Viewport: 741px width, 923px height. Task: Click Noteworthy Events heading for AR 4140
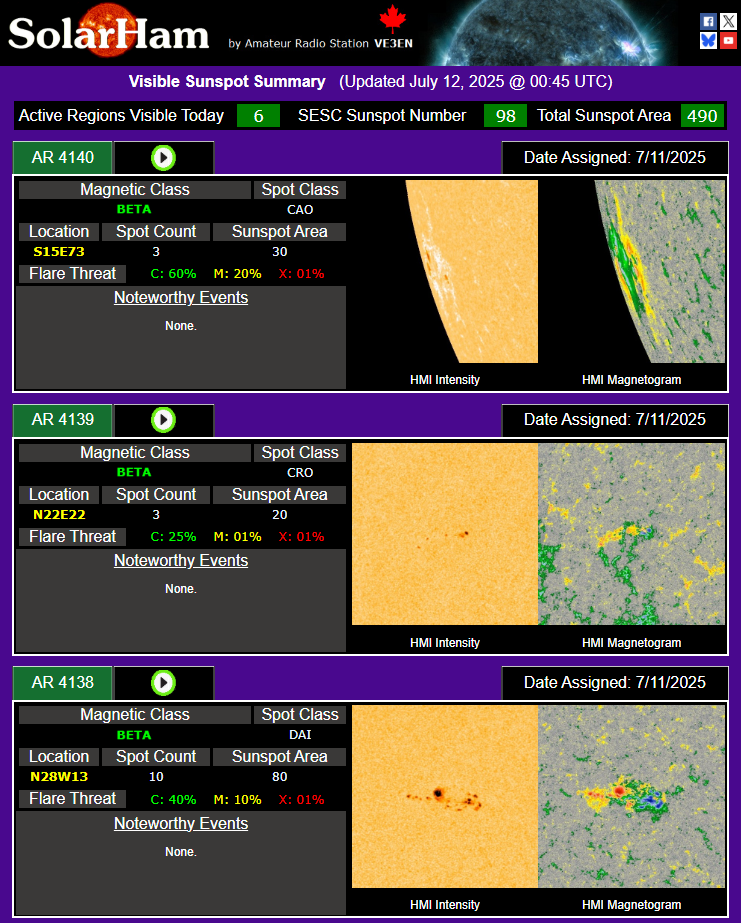point(181,298)
